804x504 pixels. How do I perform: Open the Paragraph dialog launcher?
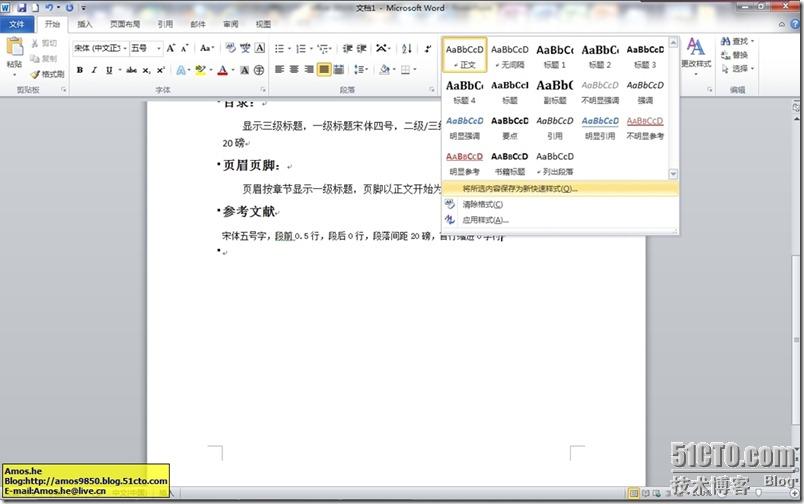[x=432, y=90]
